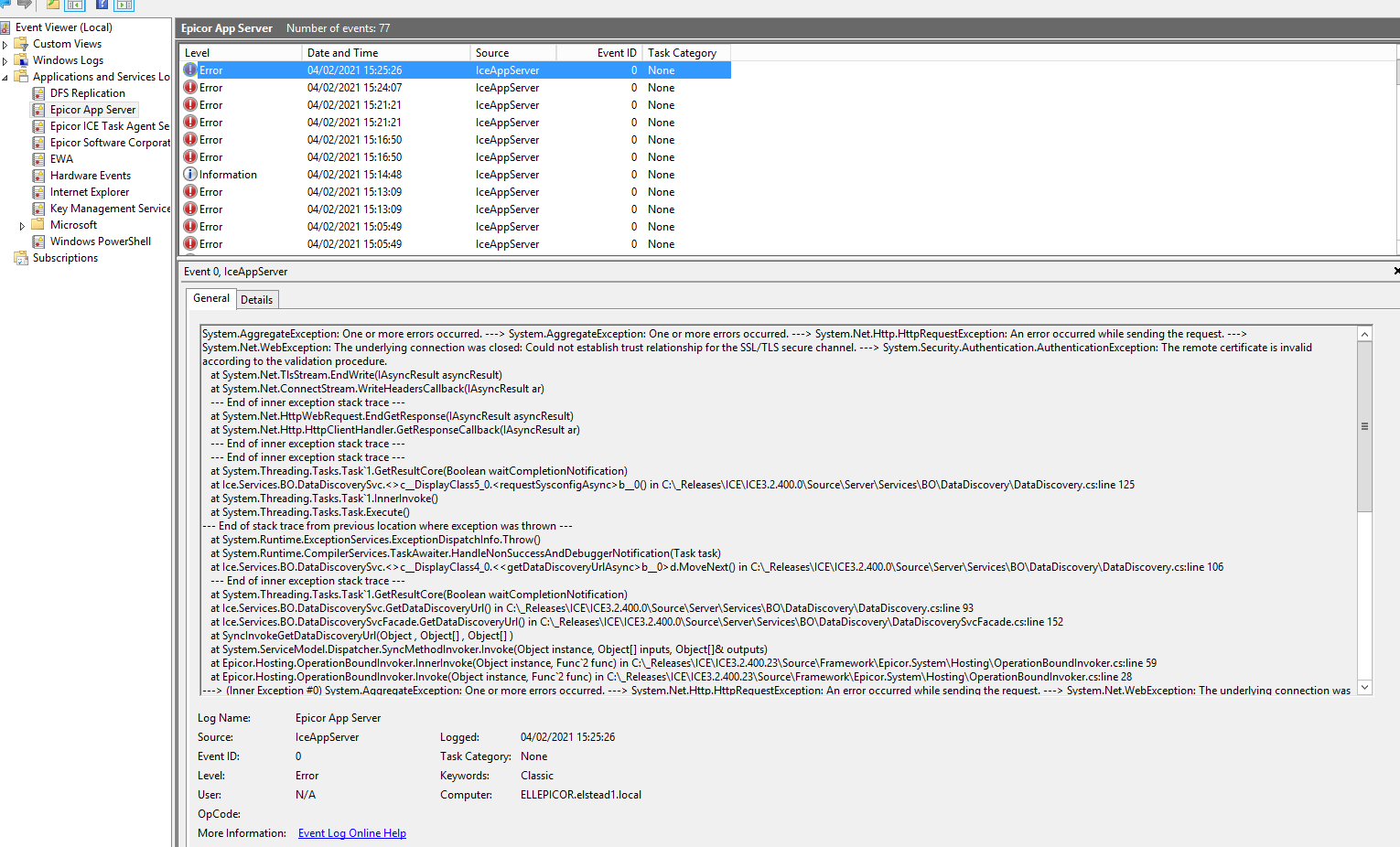Click IceAppServer source in the 15:14:48 row

[508, 175]
